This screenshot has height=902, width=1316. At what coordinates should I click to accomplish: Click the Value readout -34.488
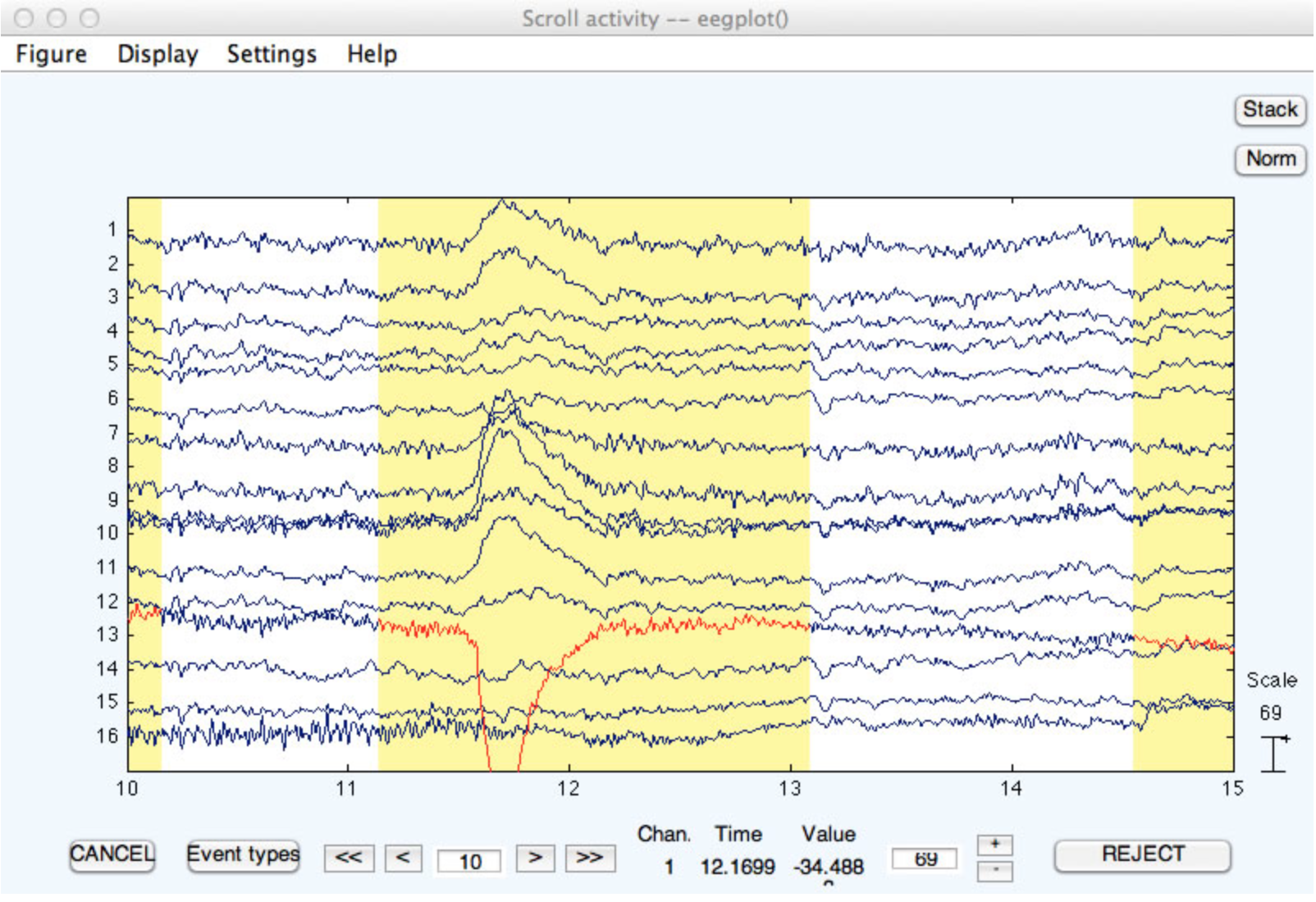click(x=828, y=867)
